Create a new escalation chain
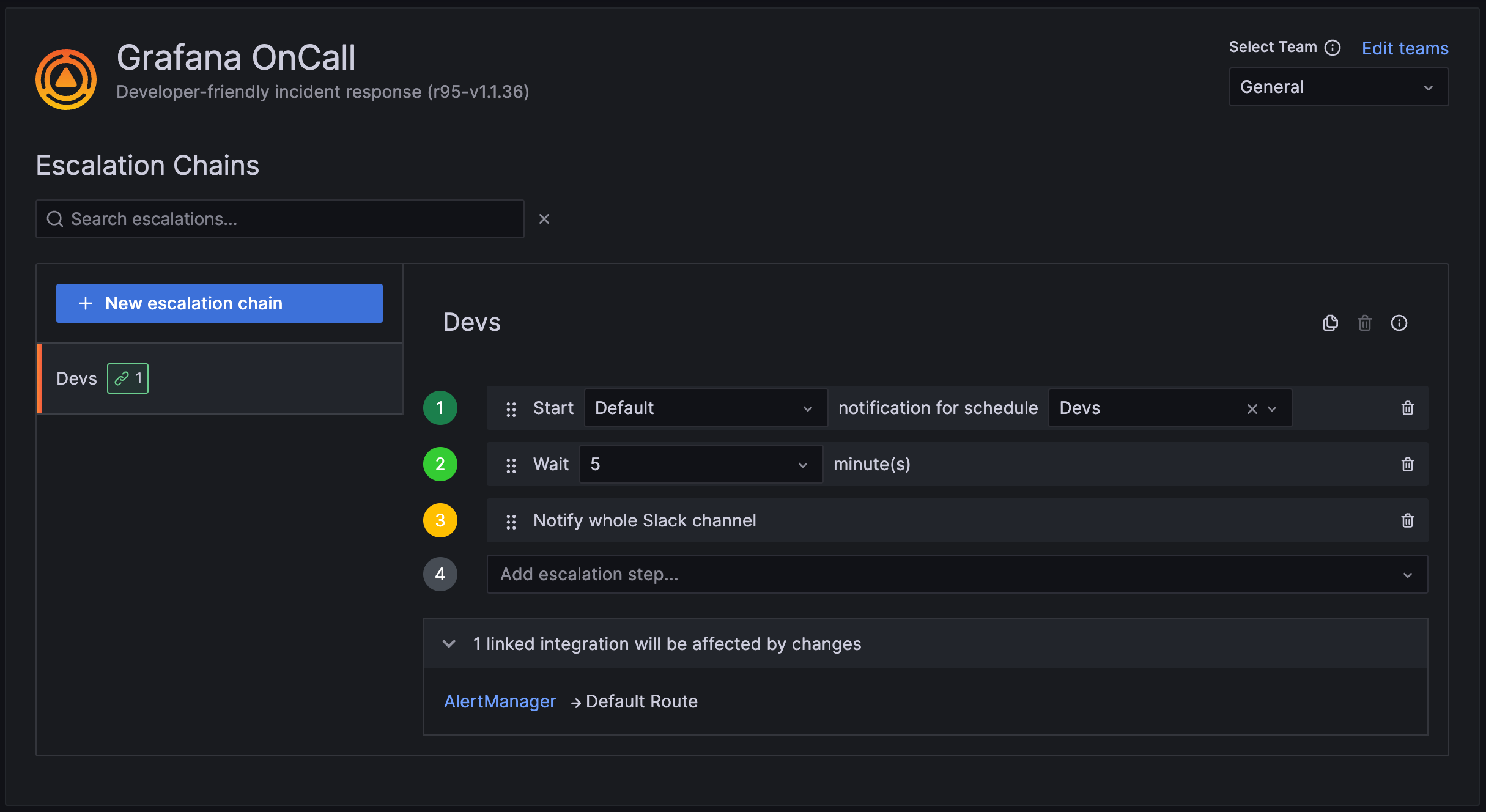This screenshot has width=1486, height=812. (x=218, y=303)
